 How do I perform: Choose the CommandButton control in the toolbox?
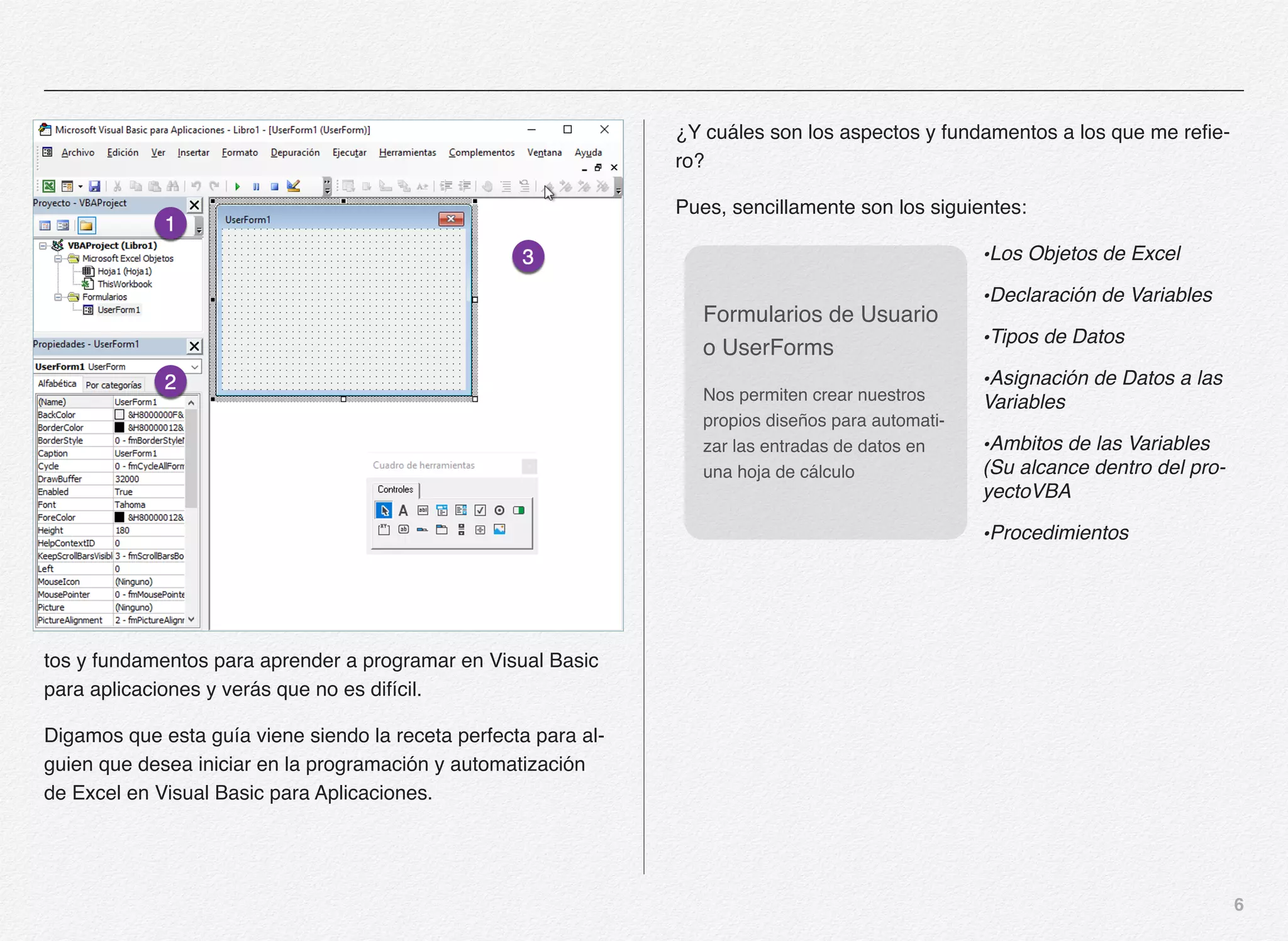tap(403, 530)
